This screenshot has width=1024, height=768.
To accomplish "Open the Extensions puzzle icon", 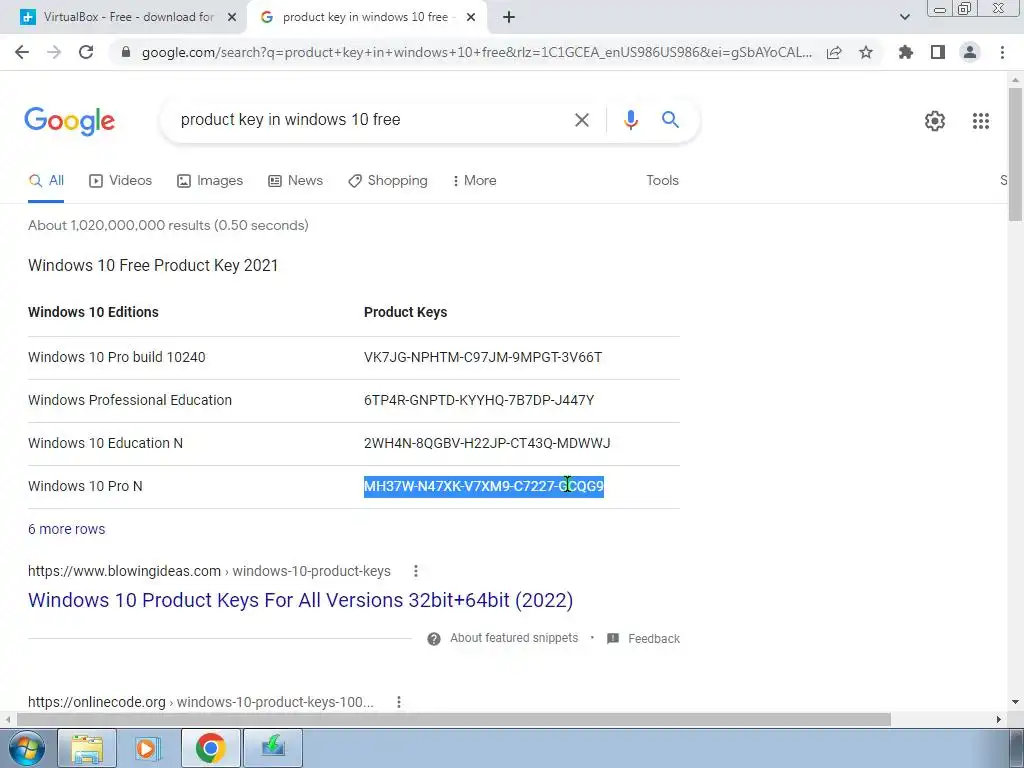I will pyautogui.click(x=906, y=52).
